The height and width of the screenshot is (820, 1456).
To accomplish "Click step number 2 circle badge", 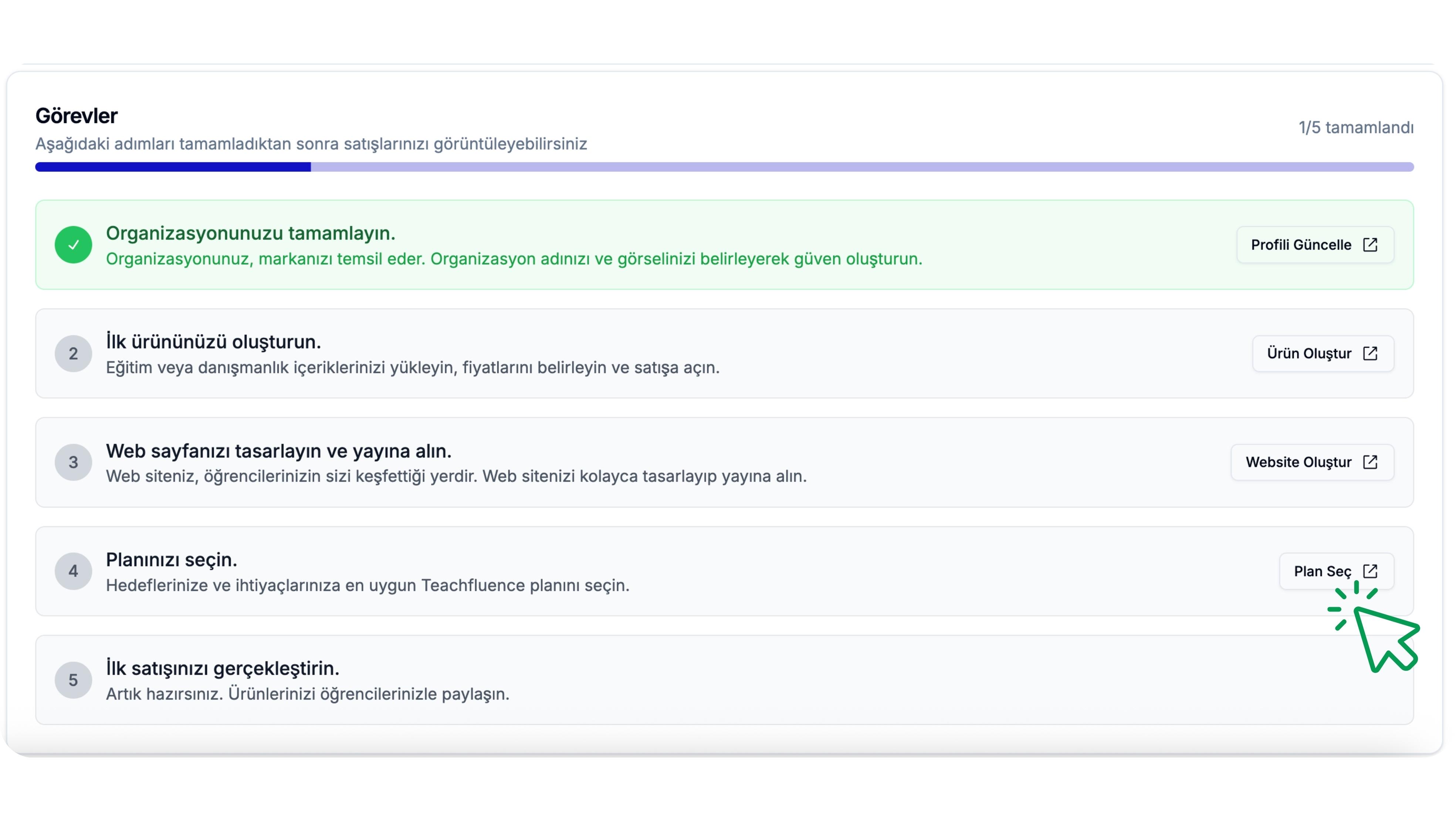I will coord(74,354).
